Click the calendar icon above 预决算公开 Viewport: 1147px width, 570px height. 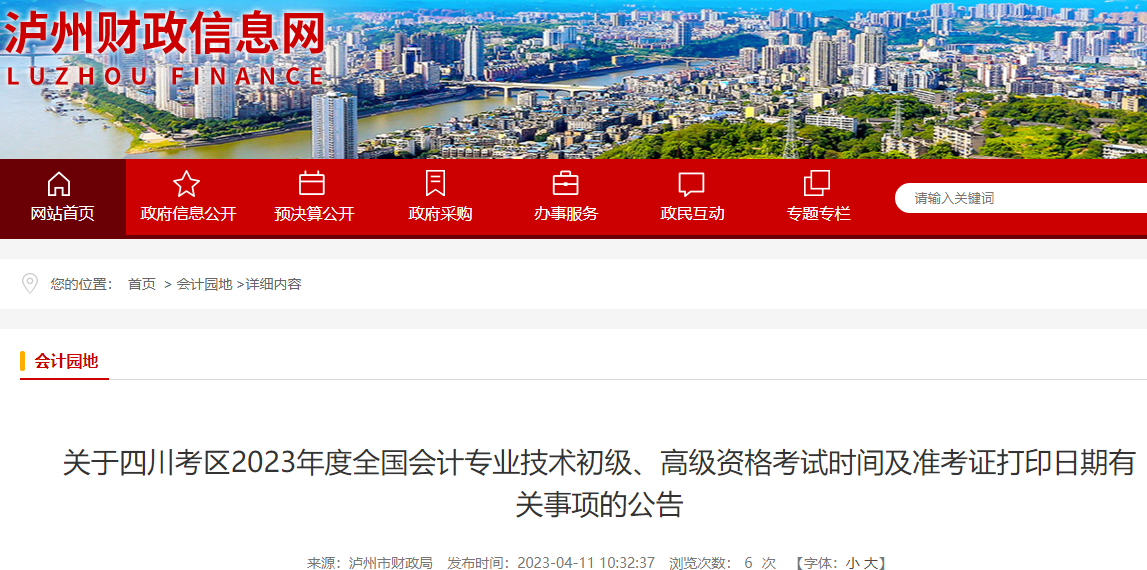click(x=312, y=183)
